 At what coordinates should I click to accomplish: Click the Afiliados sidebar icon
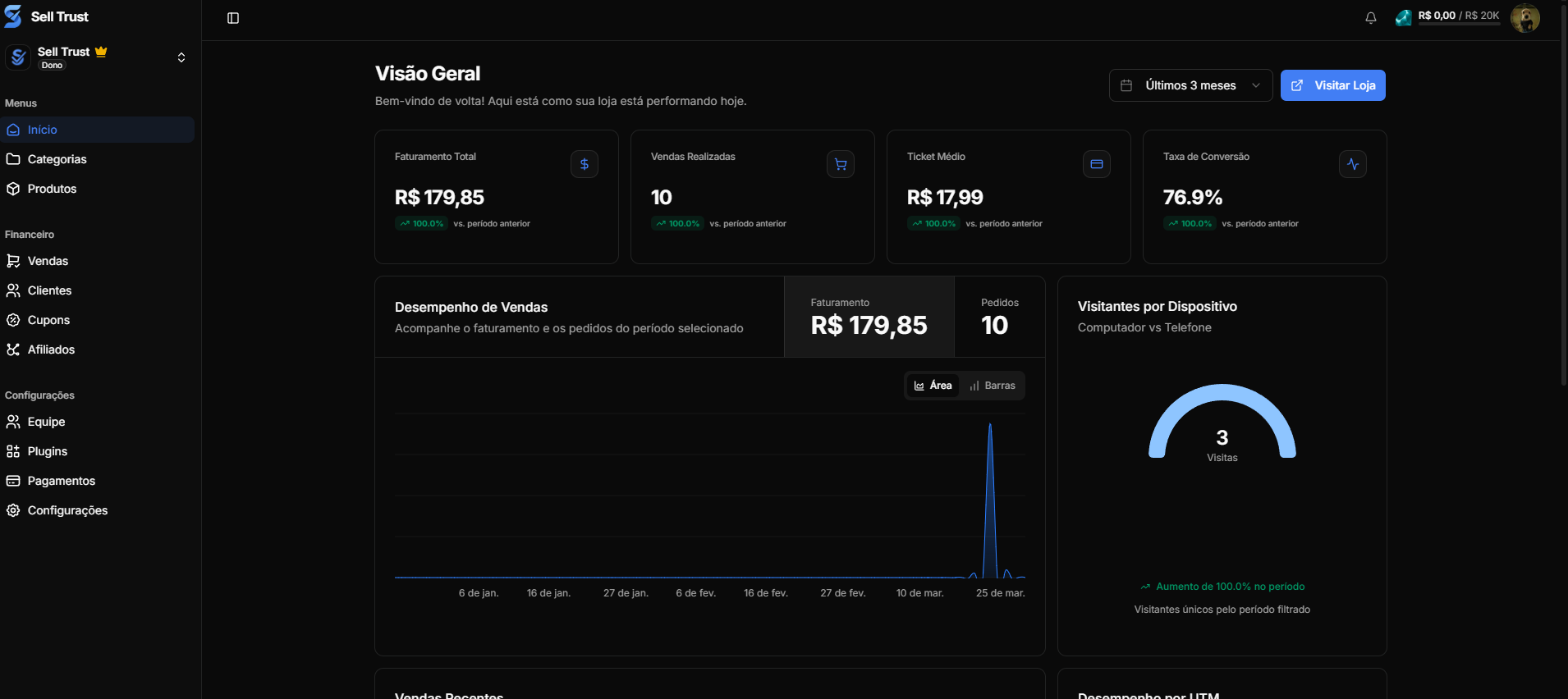point(13,349)
